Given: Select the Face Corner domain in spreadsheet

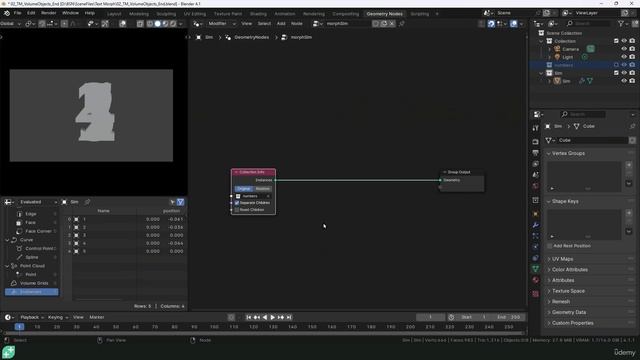Looking at the screenshot, I should coord(38,231).
